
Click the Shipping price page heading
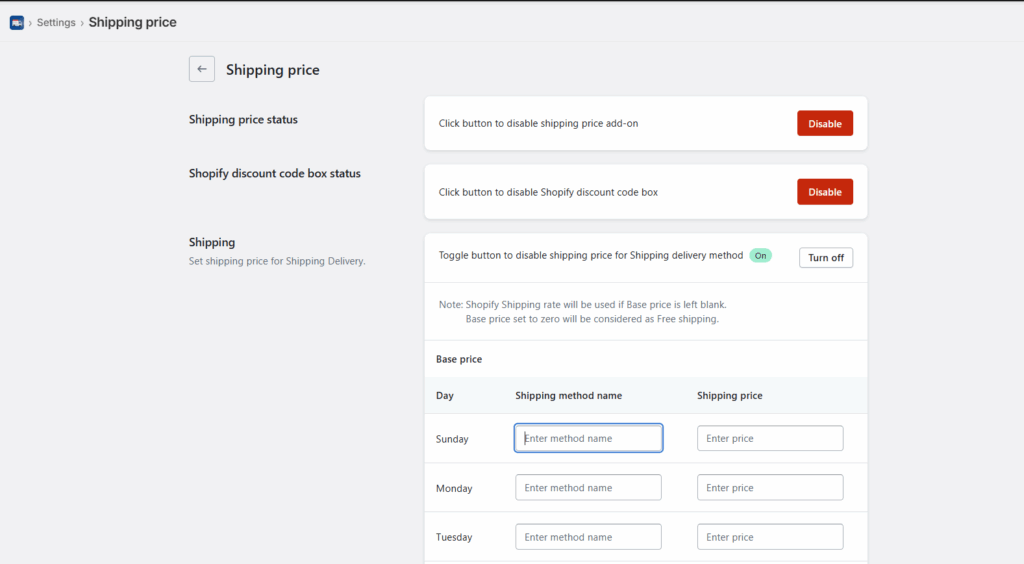pyautogui.click(x=272, y=70)
